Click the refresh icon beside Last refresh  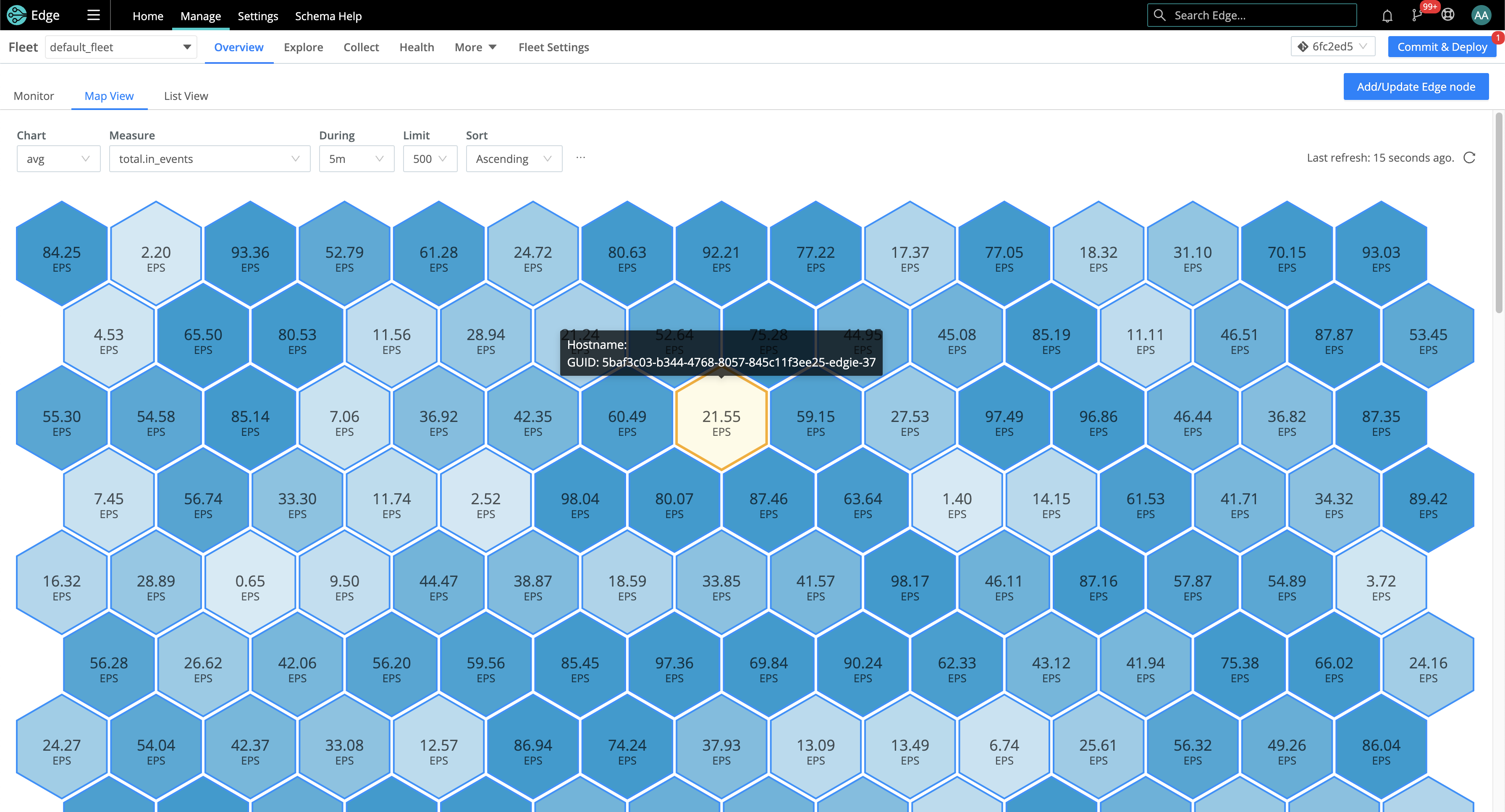pyautogui.click(x=1469, y=158)
